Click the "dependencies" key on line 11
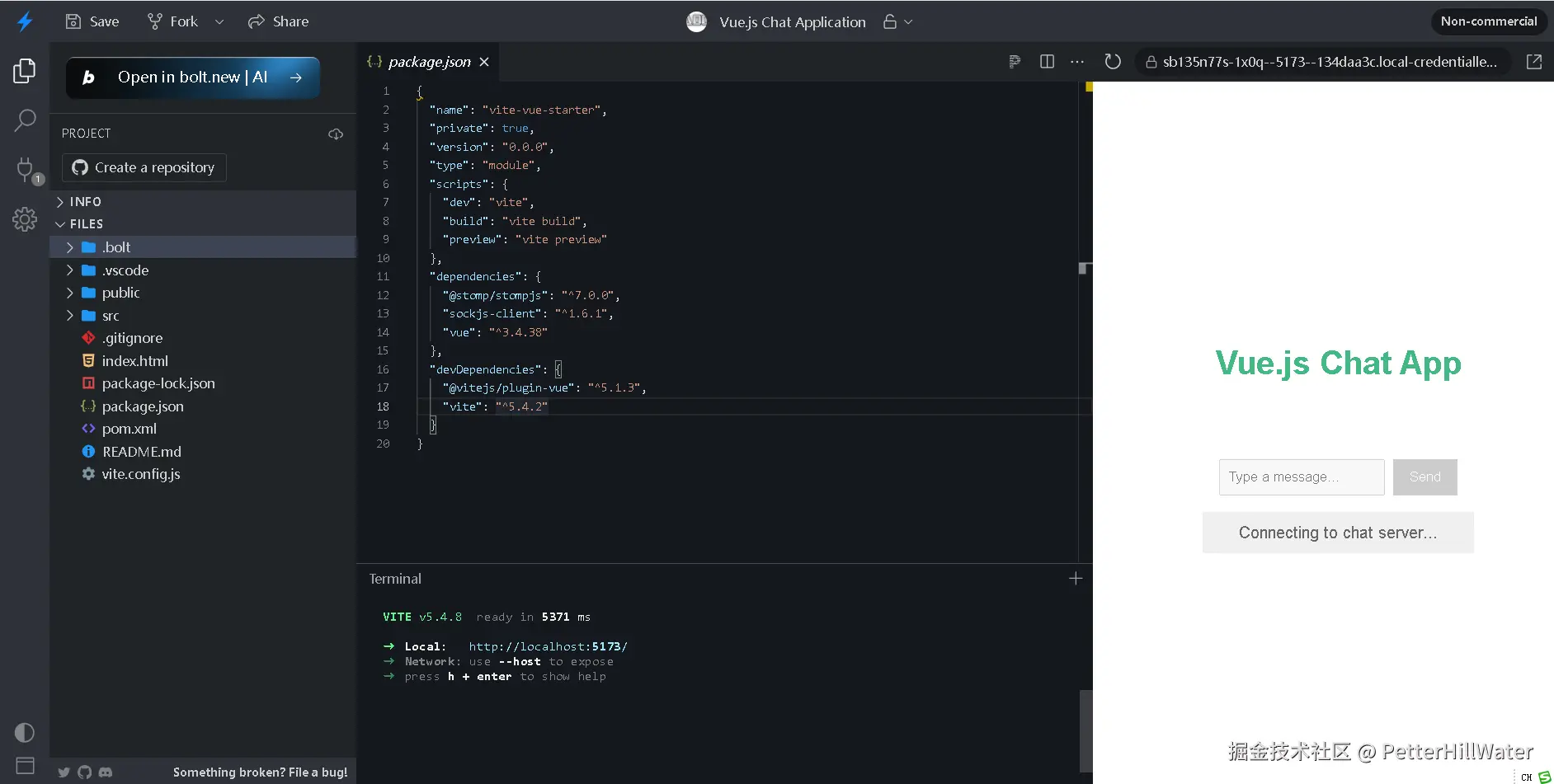Viewport: 1554px width, 784px height. pos(475,276)
